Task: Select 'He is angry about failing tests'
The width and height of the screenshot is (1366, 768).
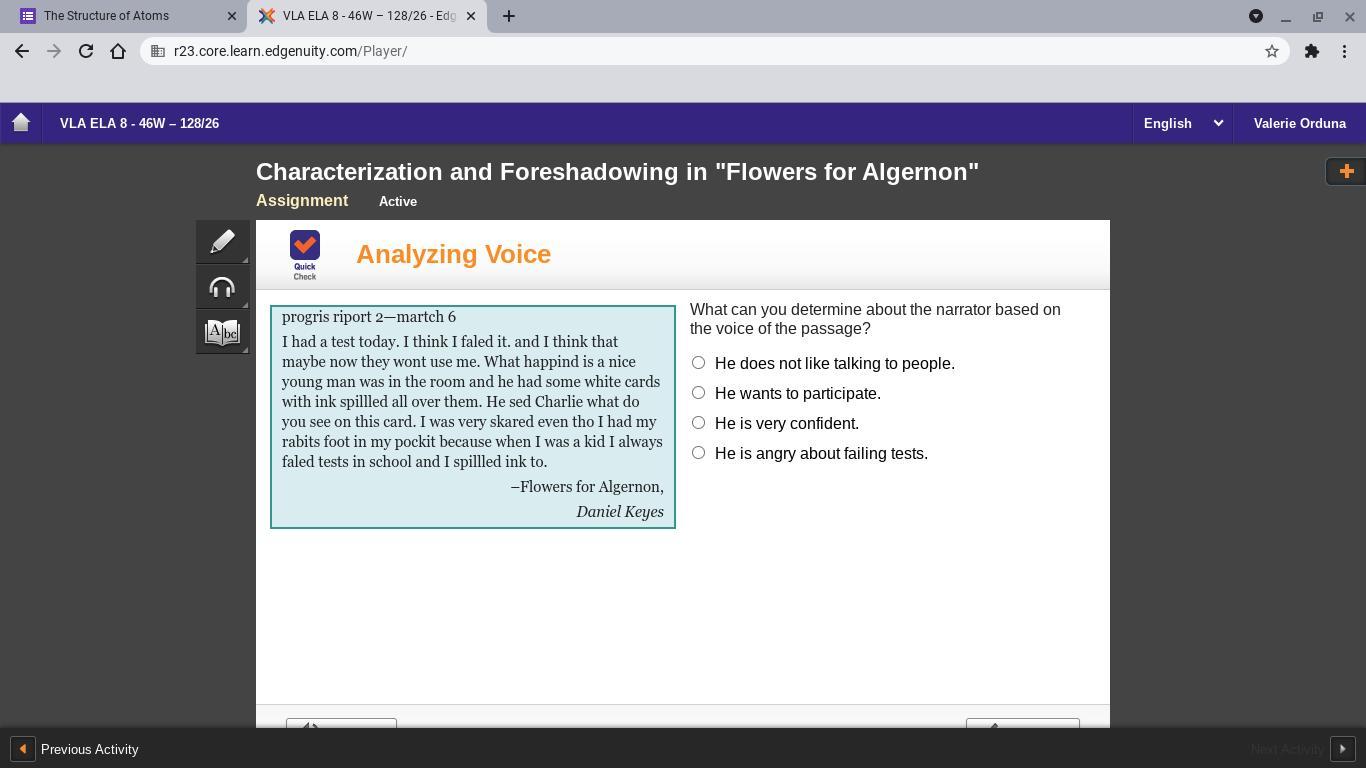Action: coord(698,453)
